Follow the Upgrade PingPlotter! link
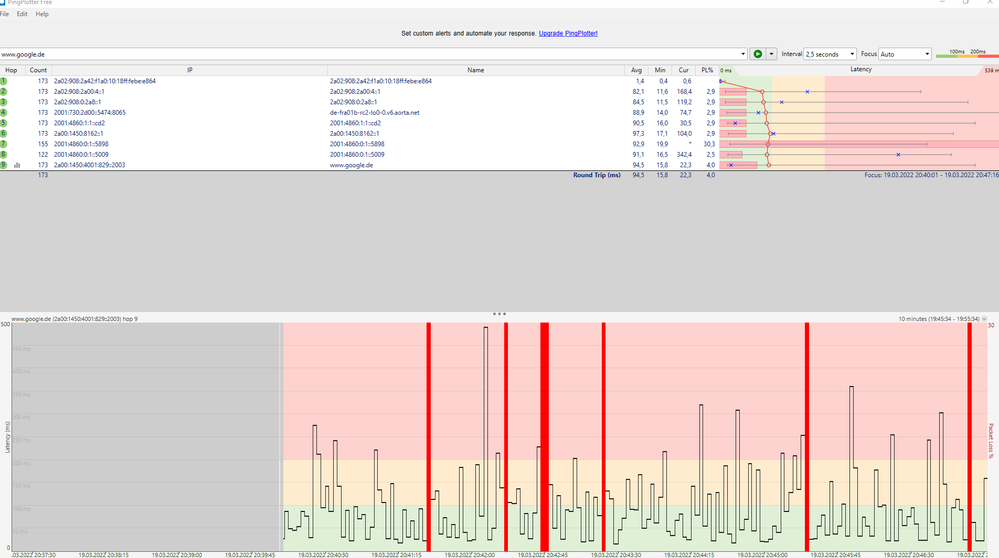 568,33
